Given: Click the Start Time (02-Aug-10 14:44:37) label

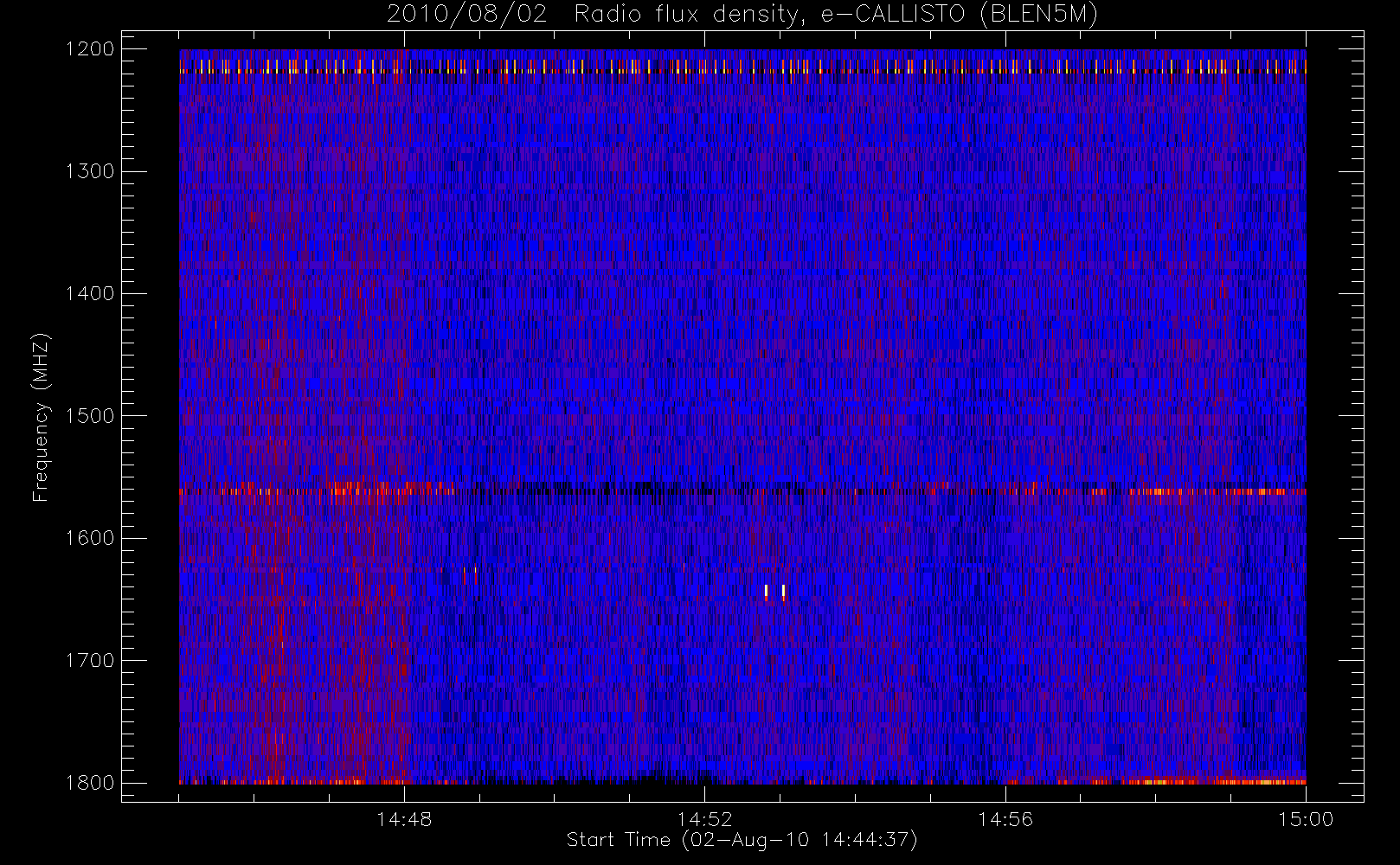Looking at the screenshot, I should (x=742, y=840).
